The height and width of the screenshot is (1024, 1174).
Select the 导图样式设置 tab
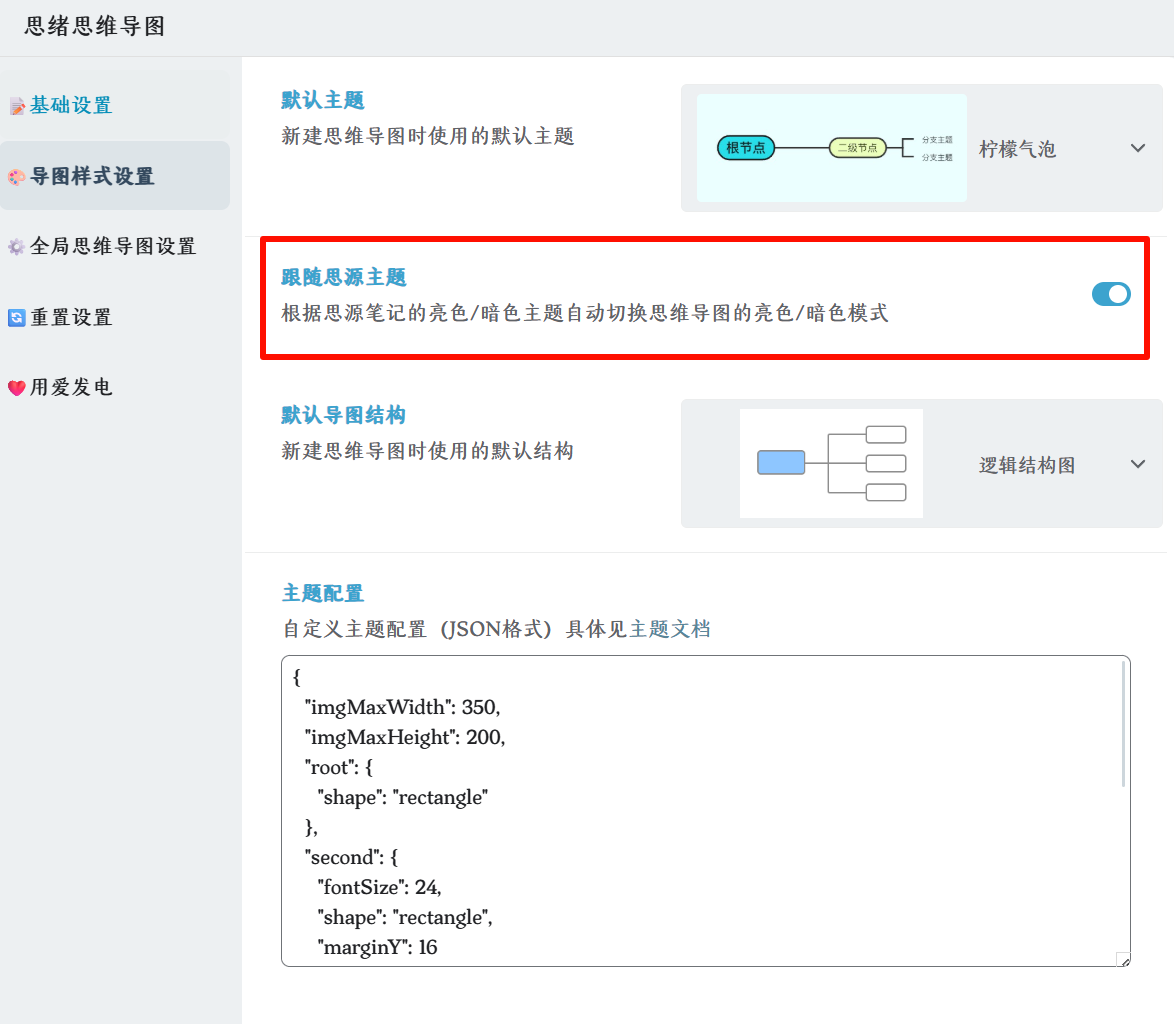[115, 176]
